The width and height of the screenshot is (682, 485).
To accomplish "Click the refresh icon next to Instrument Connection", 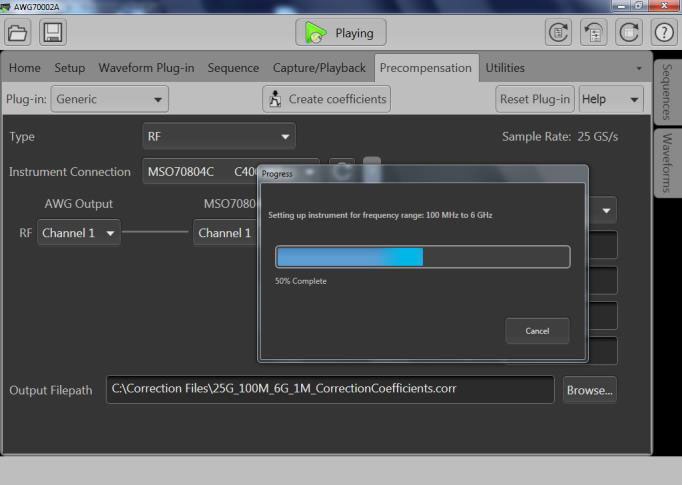I will 342,171.
